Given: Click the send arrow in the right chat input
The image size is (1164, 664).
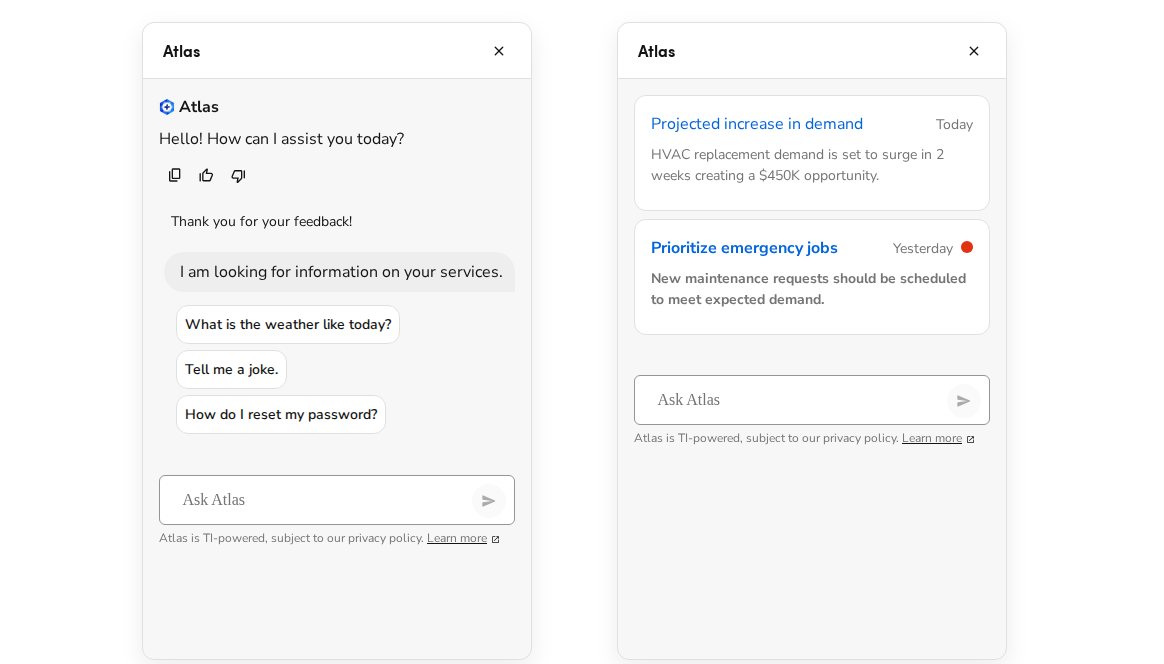Looking at the screenshot, I should click(963, 400).
